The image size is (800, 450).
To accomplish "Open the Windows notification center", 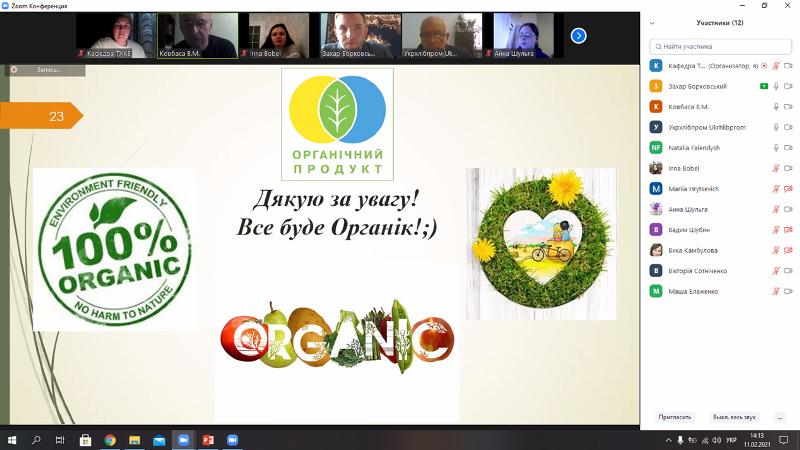I will click(784, 440).
